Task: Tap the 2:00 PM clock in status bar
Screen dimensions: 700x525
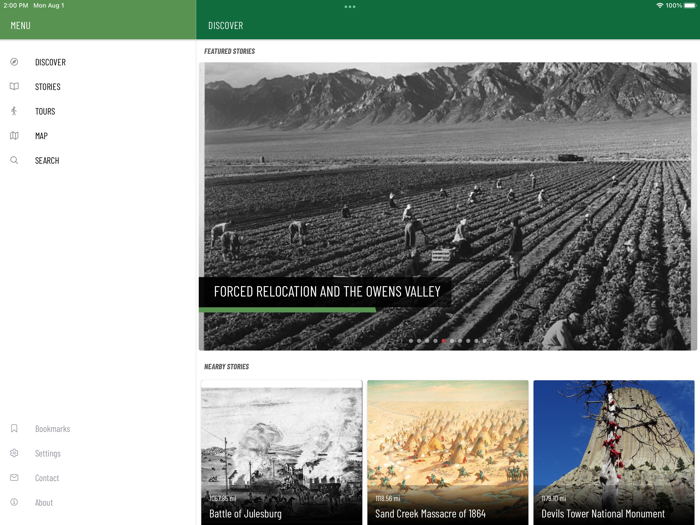Action: [16, 5]
